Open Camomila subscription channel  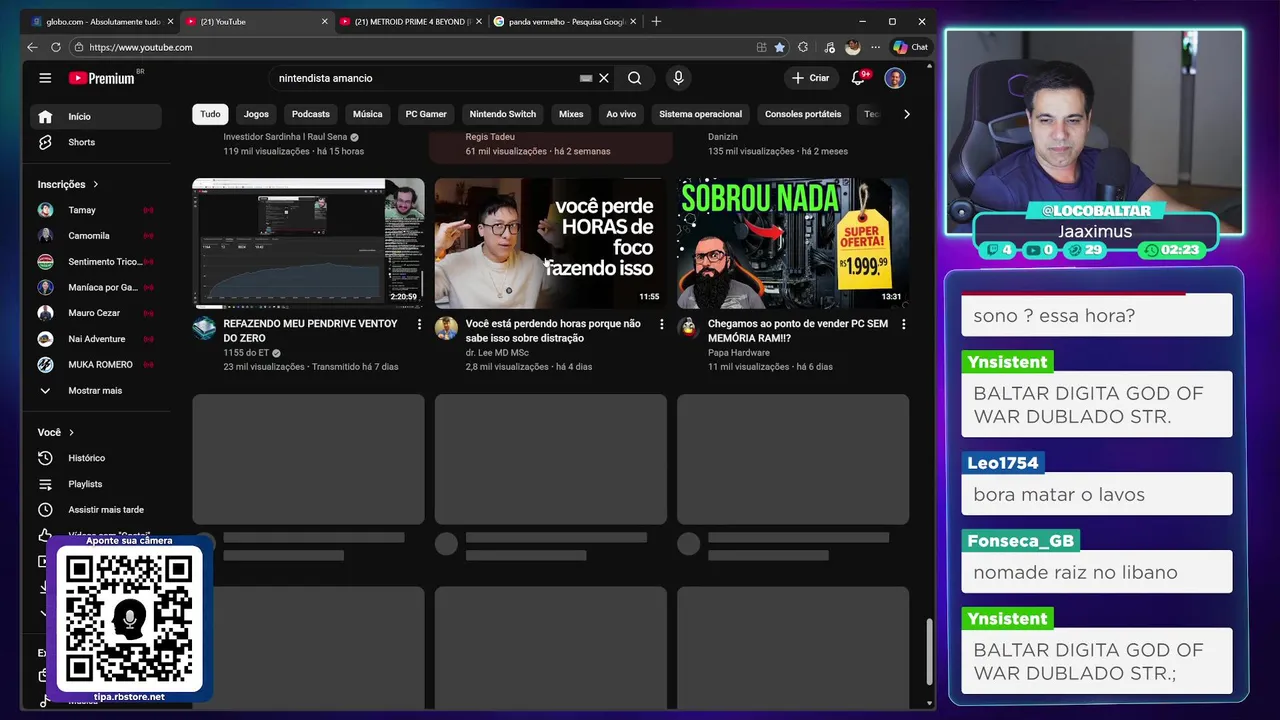[96, 236]
